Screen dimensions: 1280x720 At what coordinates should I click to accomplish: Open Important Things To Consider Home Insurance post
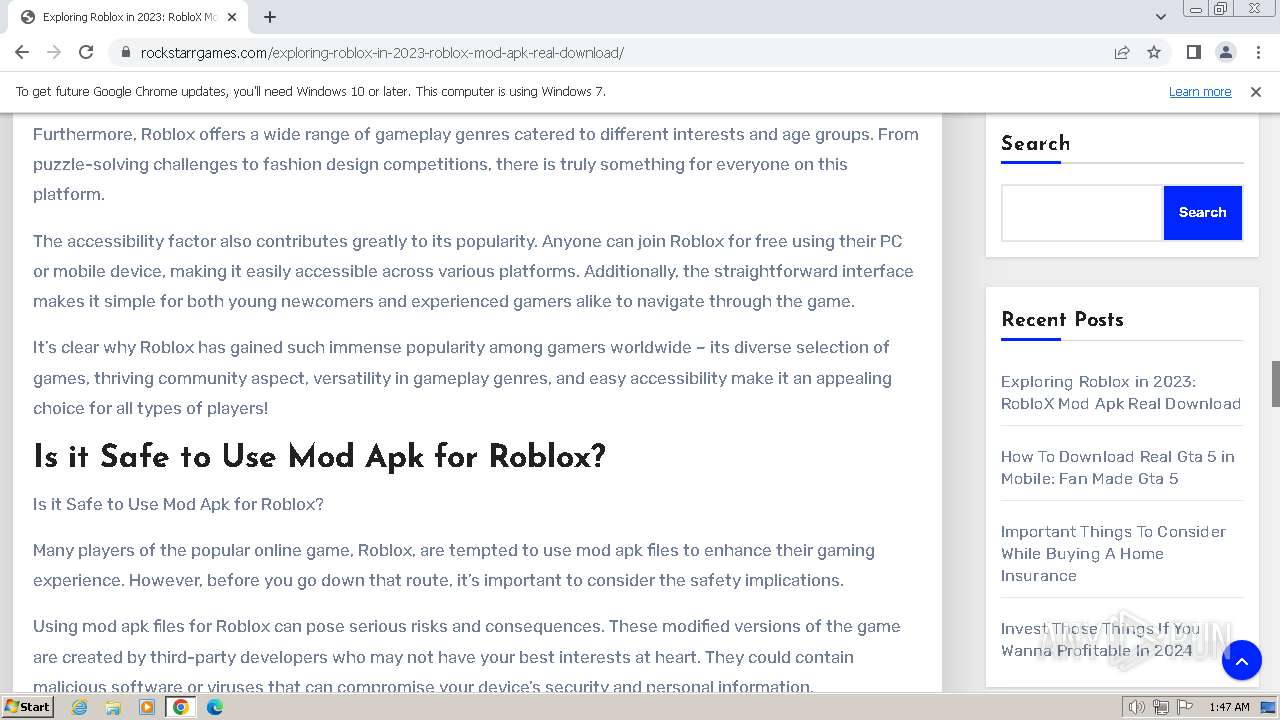coord(1113,554)
